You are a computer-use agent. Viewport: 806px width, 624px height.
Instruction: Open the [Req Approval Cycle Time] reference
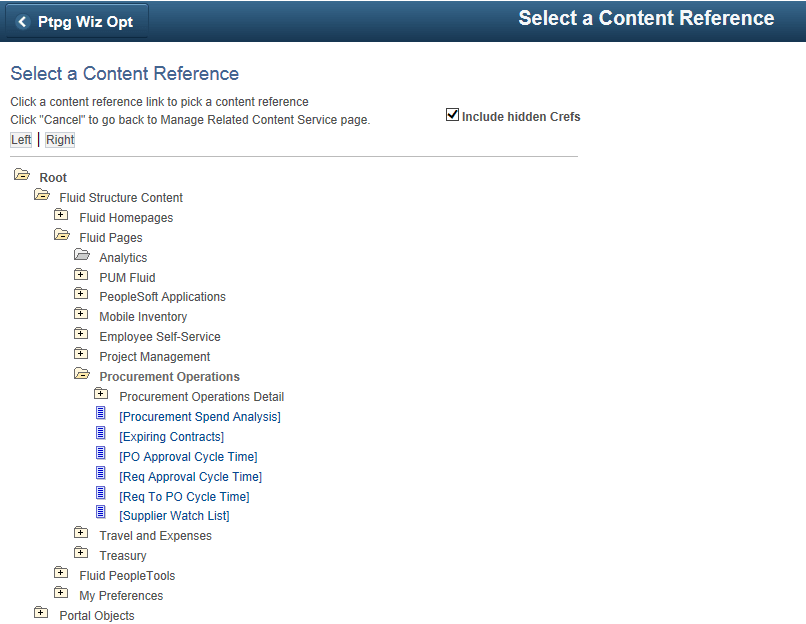(x=190, y=476)
